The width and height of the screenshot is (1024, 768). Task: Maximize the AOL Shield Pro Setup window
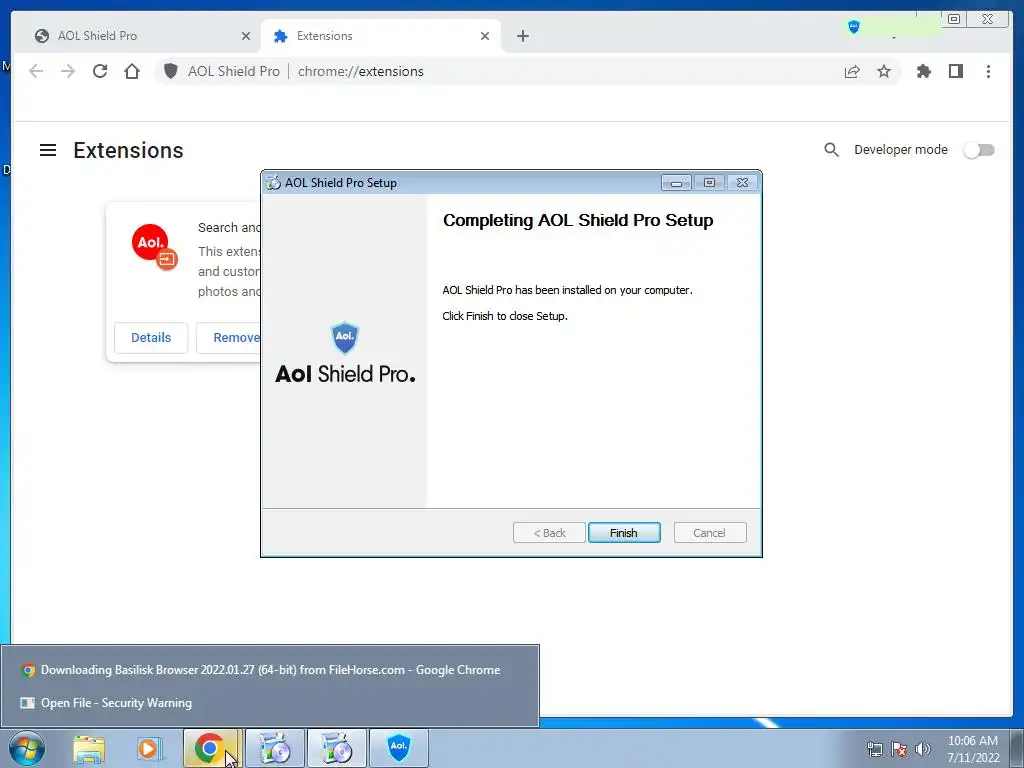(709, 183)
